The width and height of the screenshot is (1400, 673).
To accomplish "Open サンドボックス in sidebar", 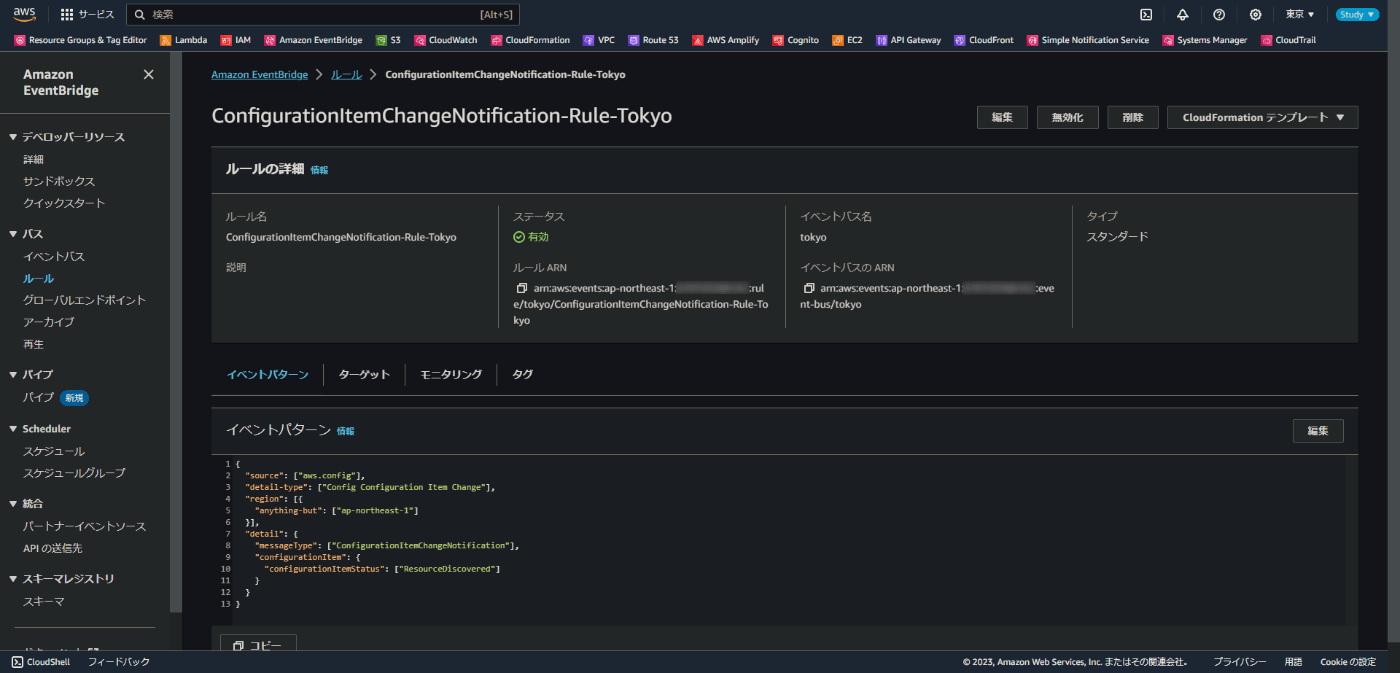I will [59, 182].
